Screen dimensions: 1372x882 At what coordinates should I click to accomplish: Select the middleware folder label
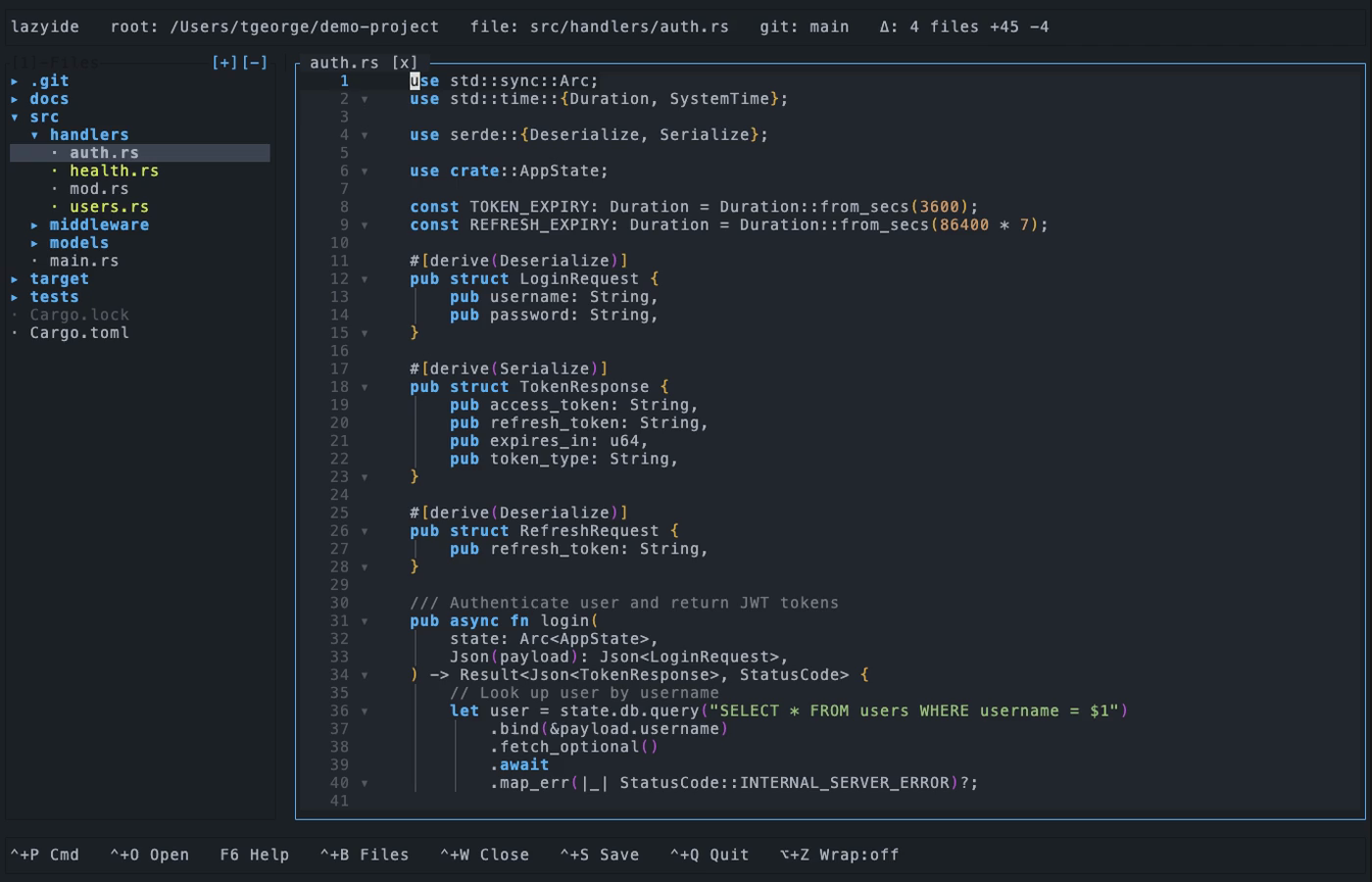pyautogui.click(x=99, y=225)
